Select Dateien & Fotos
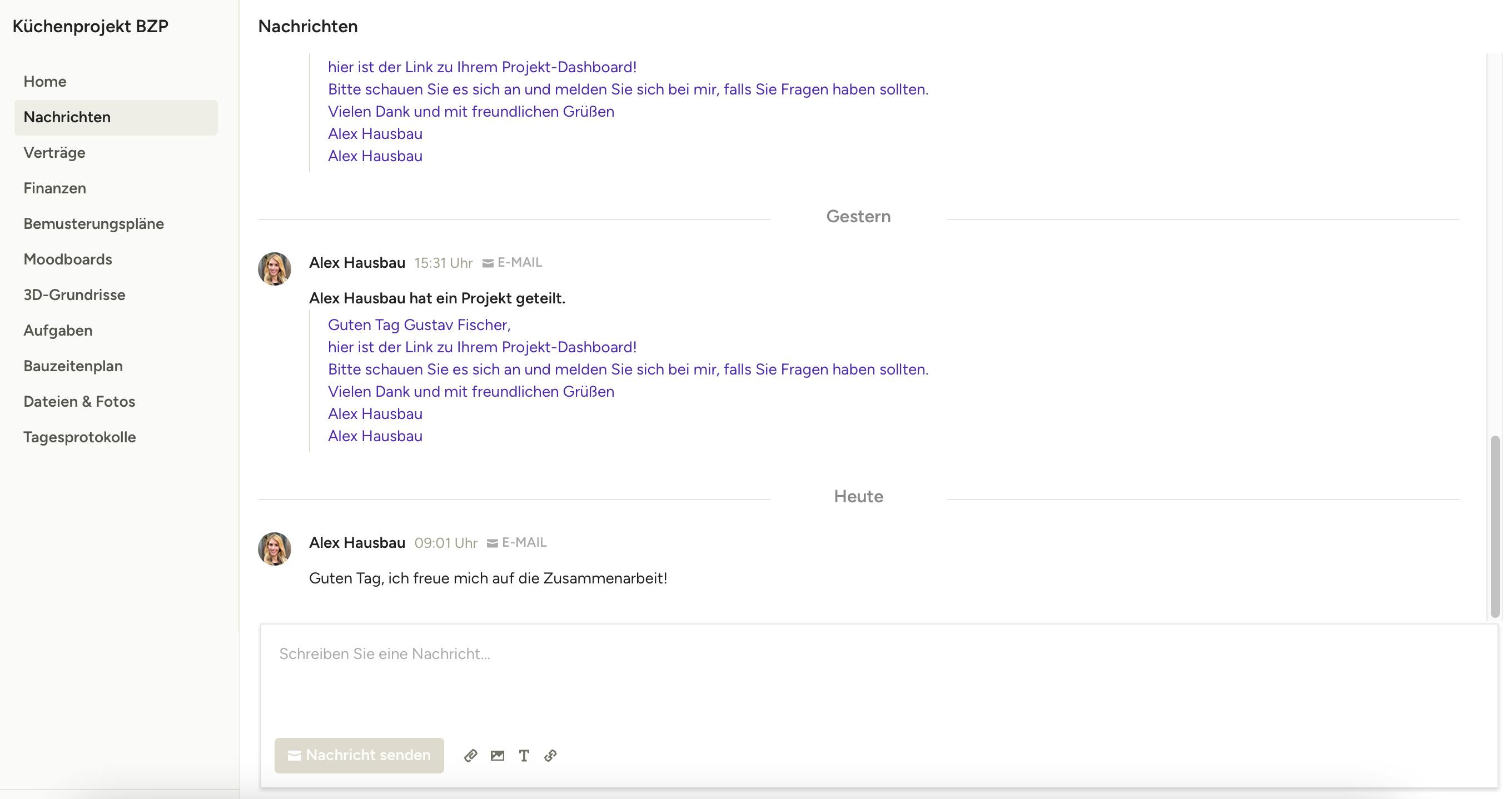This screenshot has height=799, width=1512. 79,402
